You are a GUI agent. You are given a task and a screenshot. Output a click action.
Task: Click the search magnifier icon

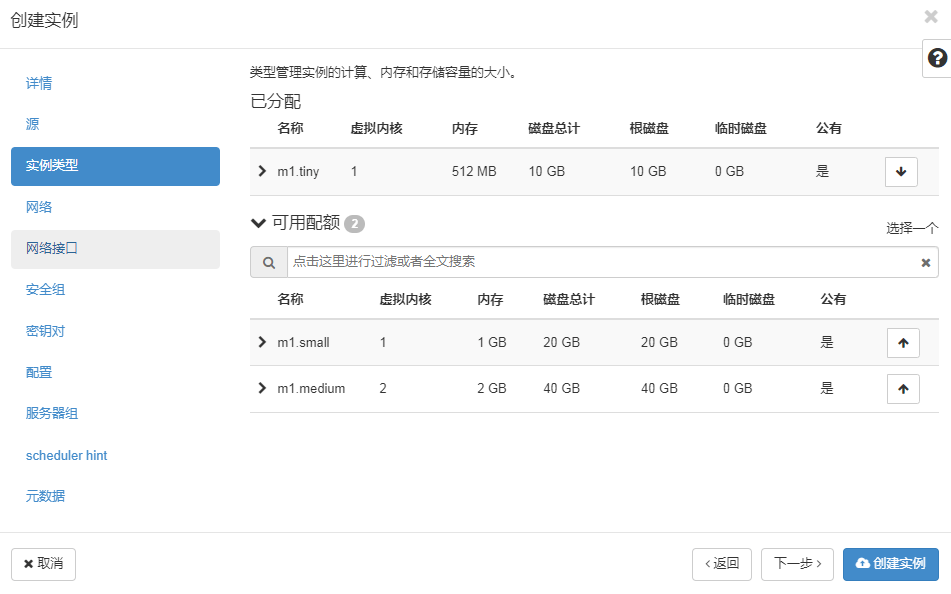(269, 262)
